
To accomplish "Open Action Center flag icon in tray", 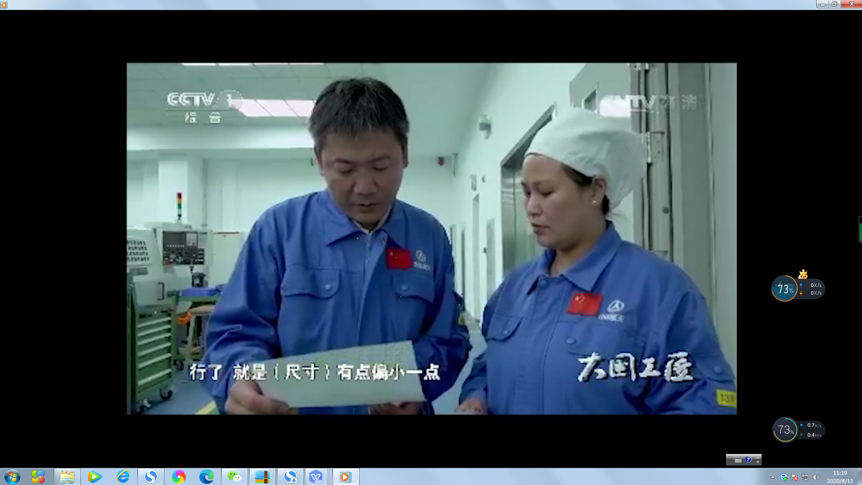I will [x=794, y=477].
